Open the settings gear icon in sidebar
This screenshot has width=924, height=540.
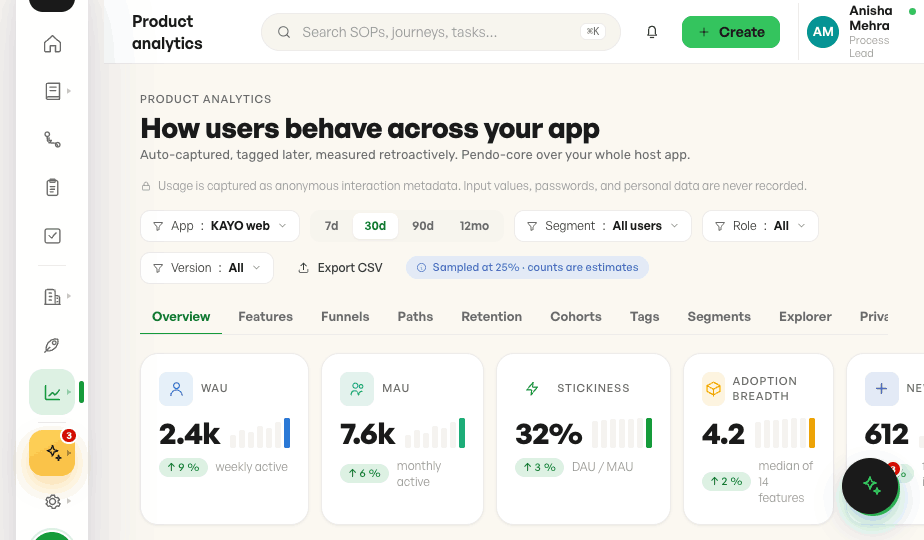52,501
